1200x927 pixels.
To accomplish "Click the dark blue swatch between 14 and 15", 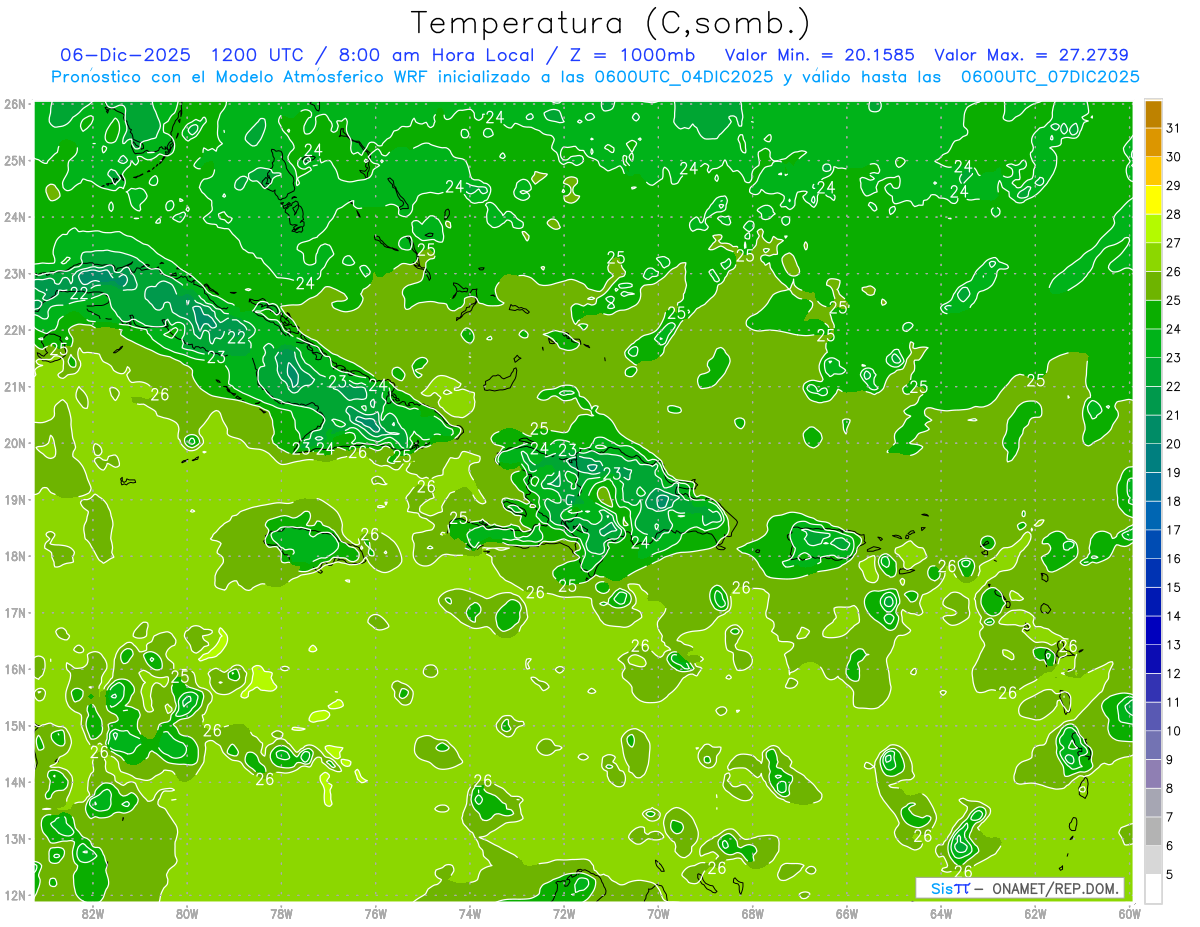I will (x=1154, y=601).
